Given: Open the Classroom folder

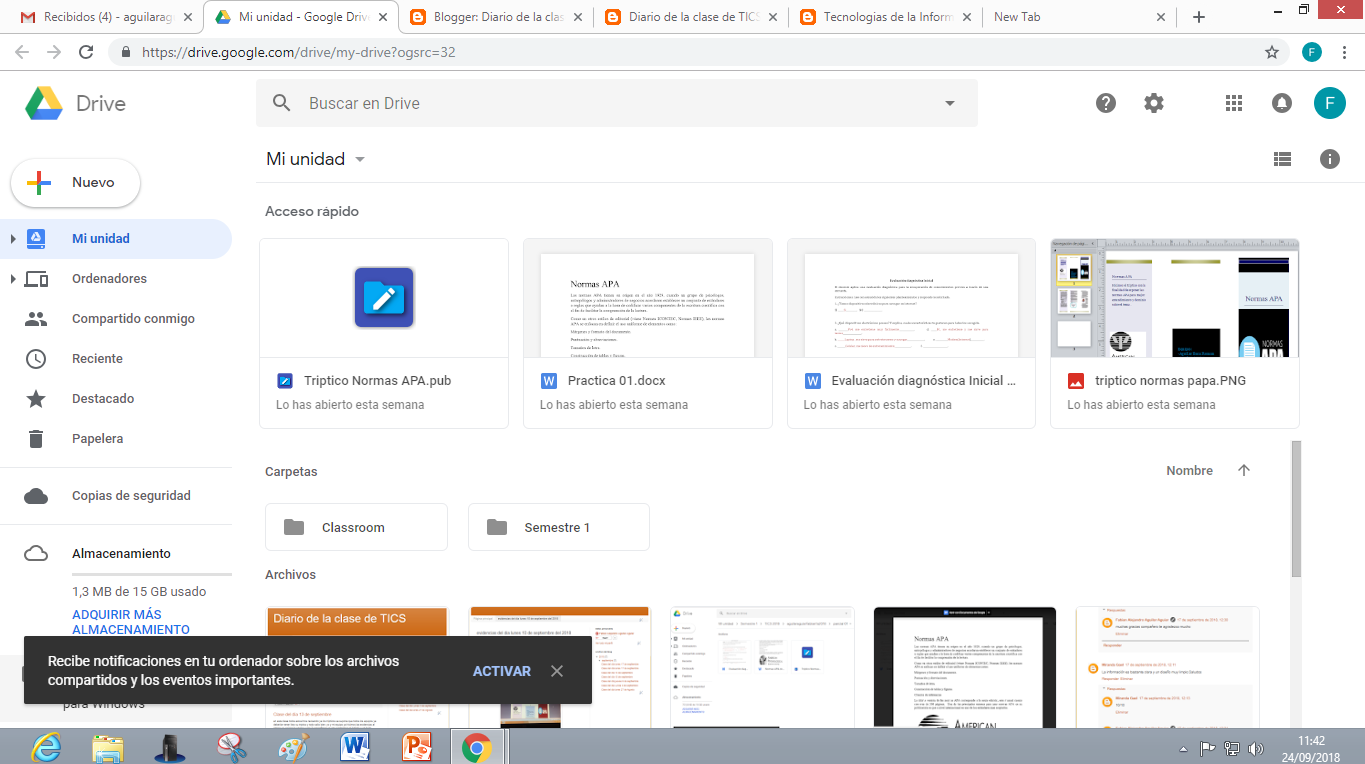Looking at the screenshot, I should [356, 527].
